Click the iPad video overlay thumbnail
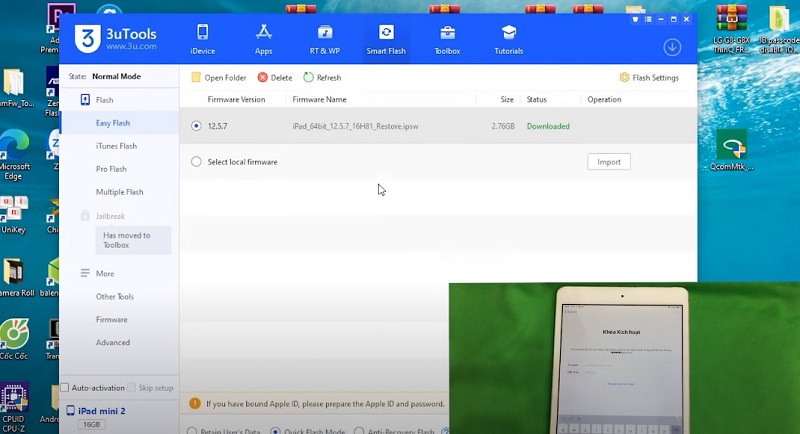 (x=624, y=359)
